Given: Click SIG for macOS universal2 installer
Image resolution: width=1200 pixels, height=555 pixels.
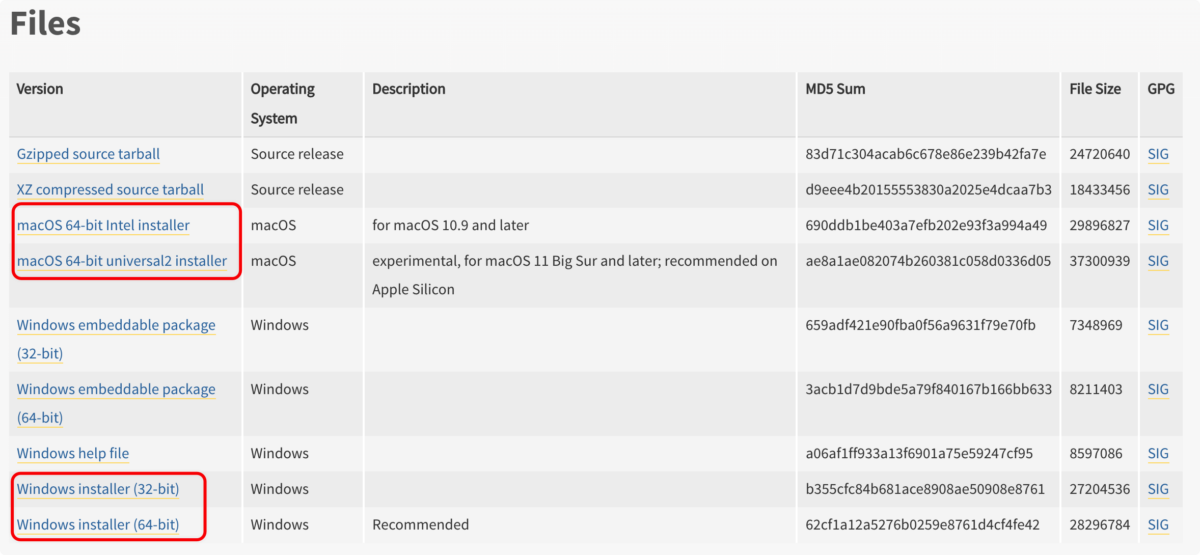Looking at the screenshot, I should [1158, 261].
